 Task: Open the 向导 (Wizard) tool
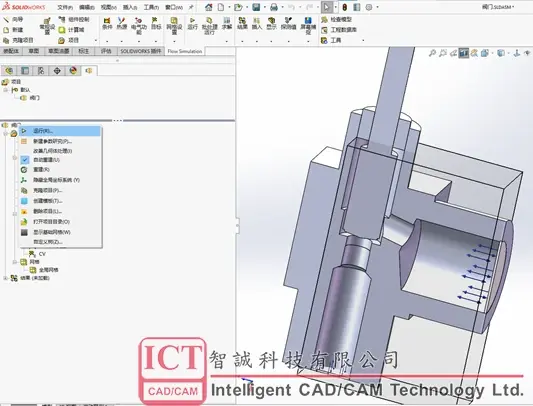(13, 20)
